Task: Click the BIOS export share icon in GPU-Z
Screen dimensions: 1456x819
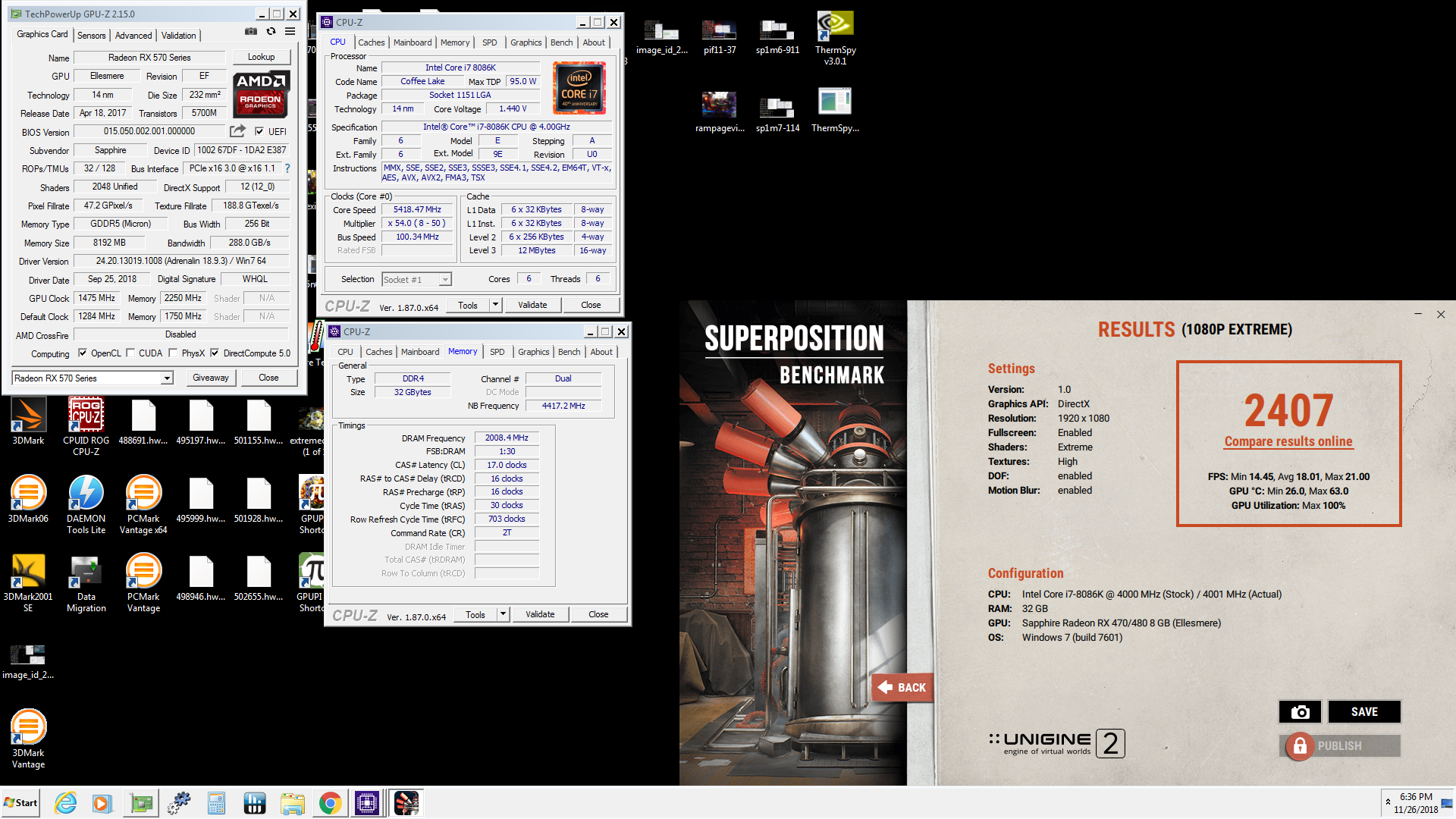Action: click(237, 131)
